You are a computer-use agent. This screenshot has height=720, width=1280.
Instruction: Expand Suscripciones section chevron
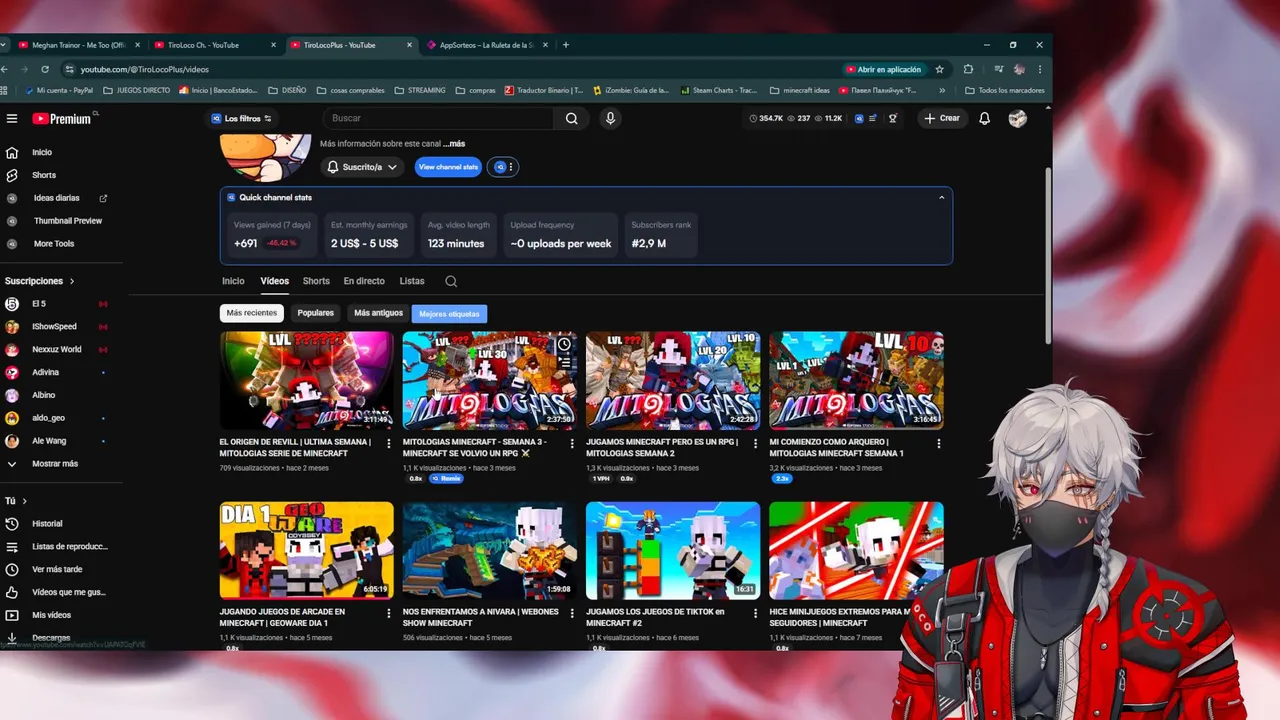[72, 281]
